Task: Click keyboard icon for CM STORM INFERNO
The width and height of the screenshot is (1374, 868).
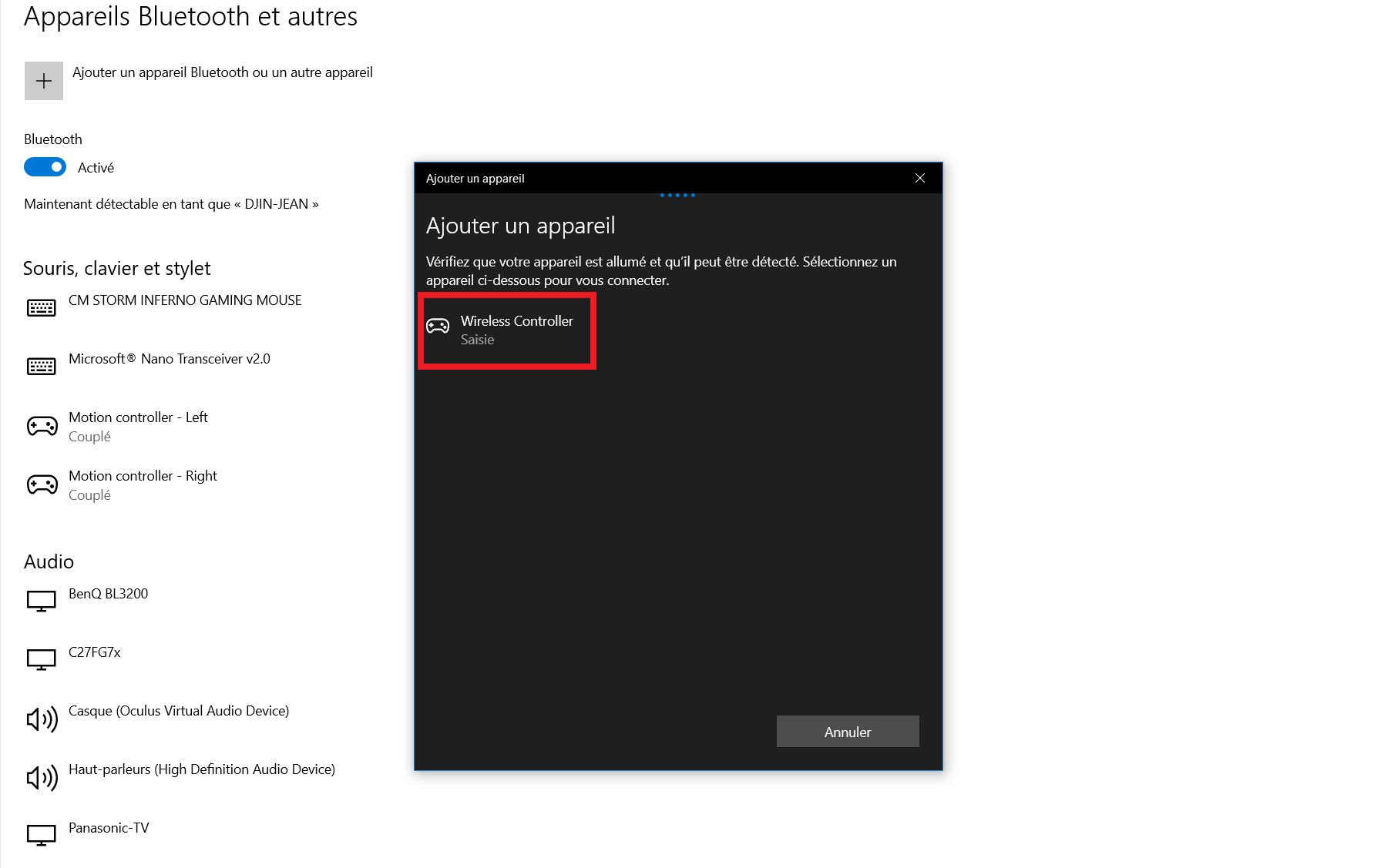Action: coord(42,308)
